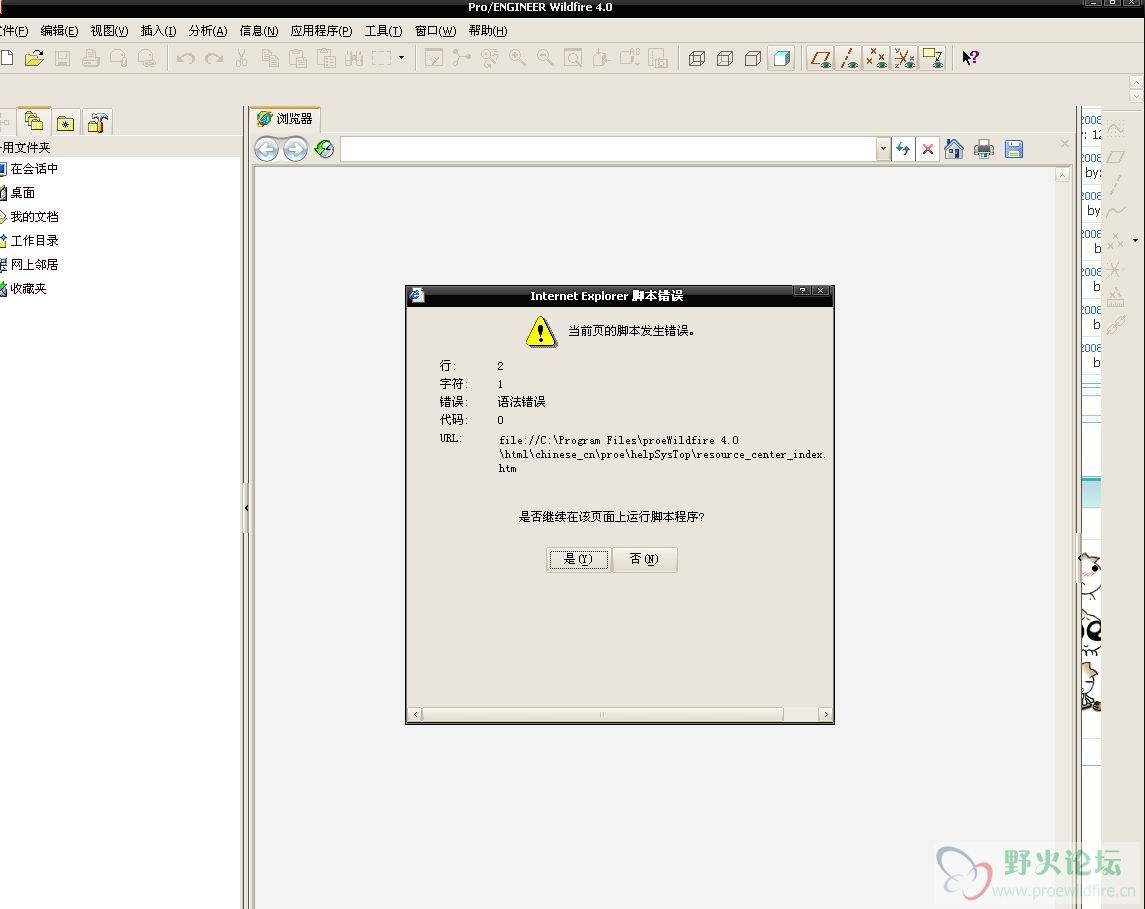The height and width of the screenshot is (909, 1145).
Task: Open the 视图(V) menu
Action: (109, 31)
